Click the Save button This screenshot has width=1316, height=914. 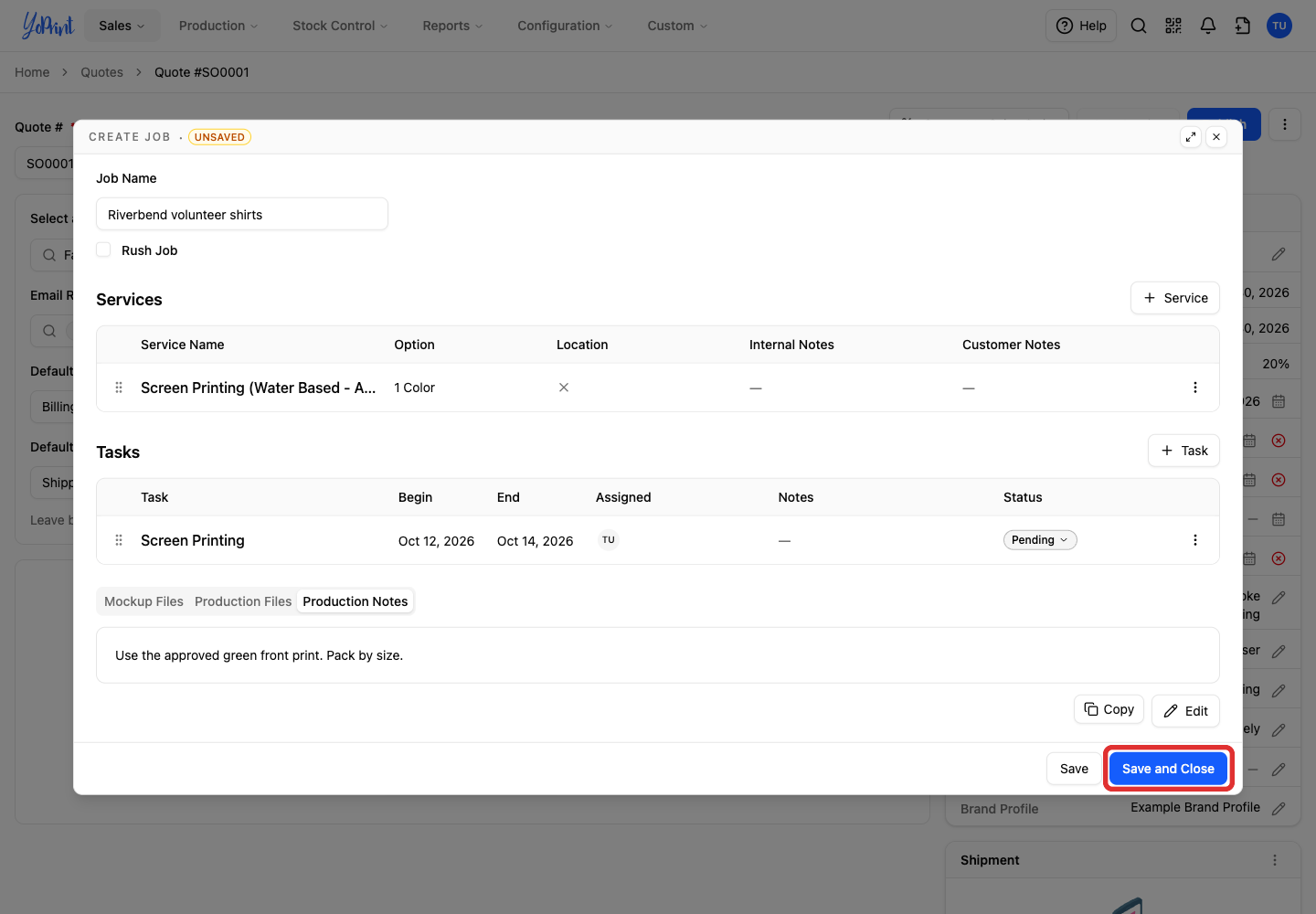(x=1074, y=769)
